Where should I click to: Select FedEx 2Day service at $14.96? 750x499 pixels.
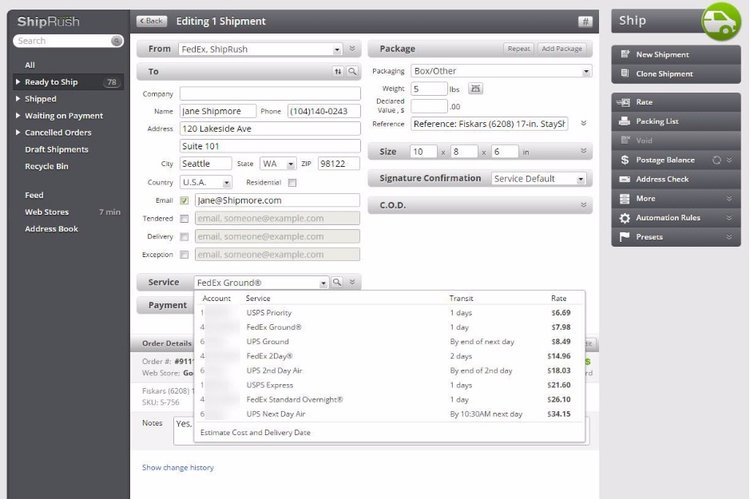(389, 356)
